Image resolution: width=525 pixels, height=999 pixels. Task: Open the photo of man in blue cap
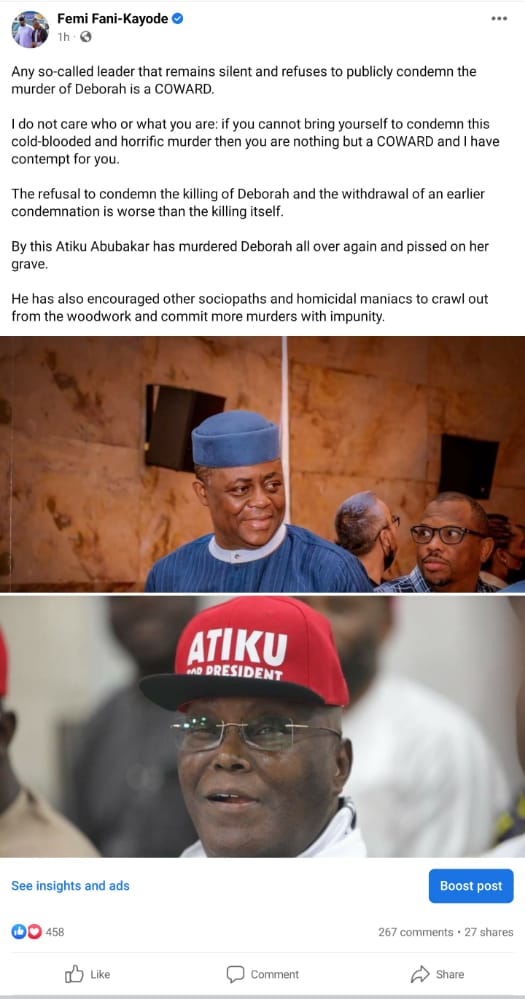point(262,464)
